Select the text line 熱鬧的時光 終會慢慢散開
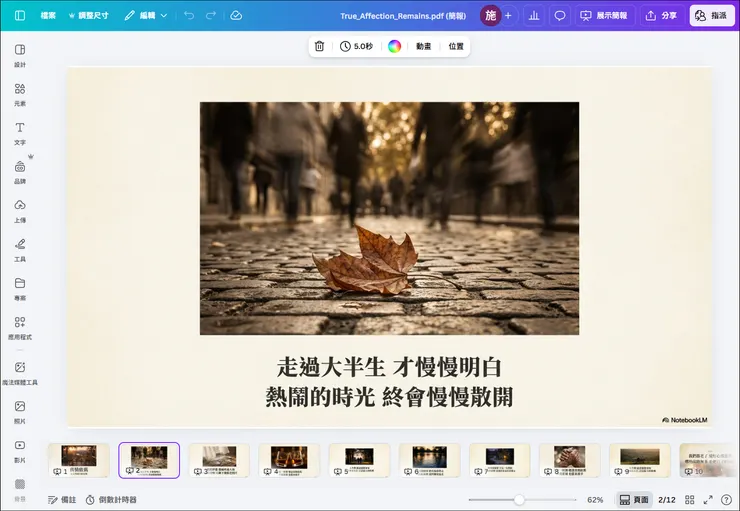The width and height of the screenshot is (740, 511). tap(389, 396)
